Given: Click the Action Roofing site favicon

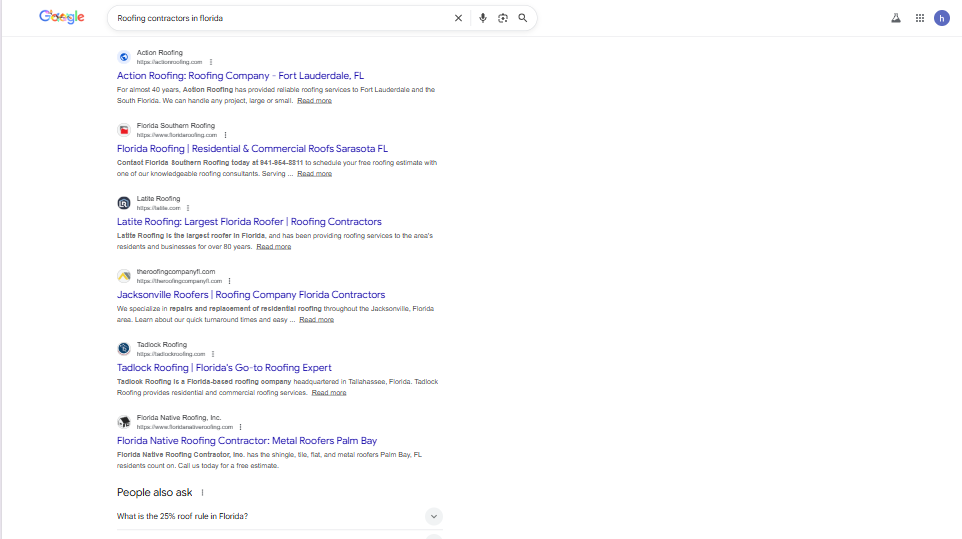Looking at the screenshot, I should 124,57.
